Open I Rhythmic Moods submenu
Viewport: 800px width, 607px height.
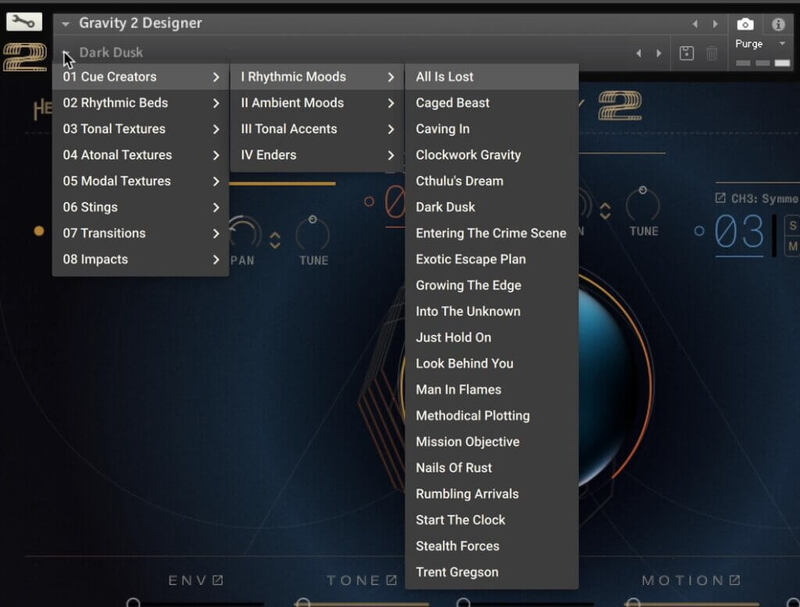317,77
